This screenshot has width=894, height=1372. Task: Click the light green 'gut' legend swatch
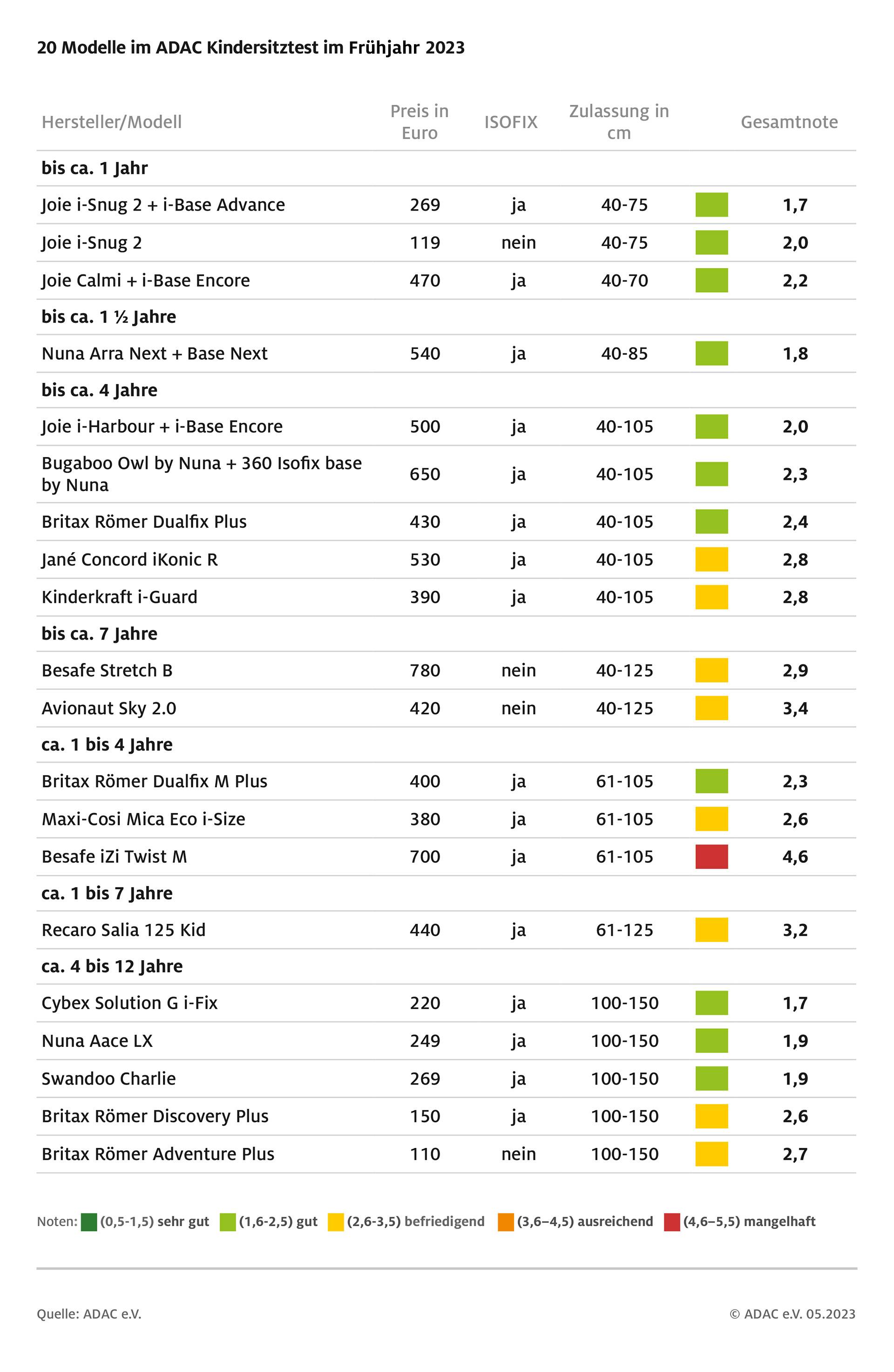click(228, 1222)
